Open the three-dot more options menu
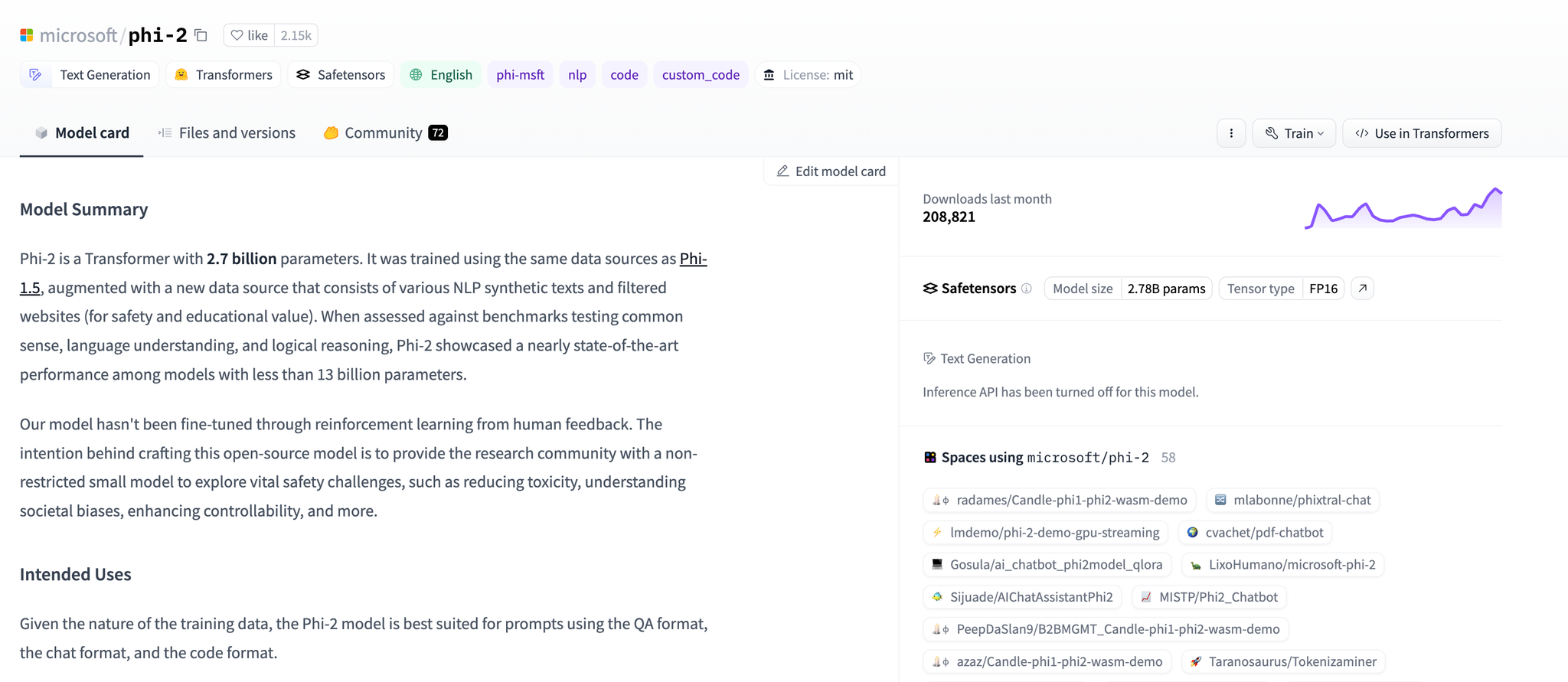 (1231, 133)
